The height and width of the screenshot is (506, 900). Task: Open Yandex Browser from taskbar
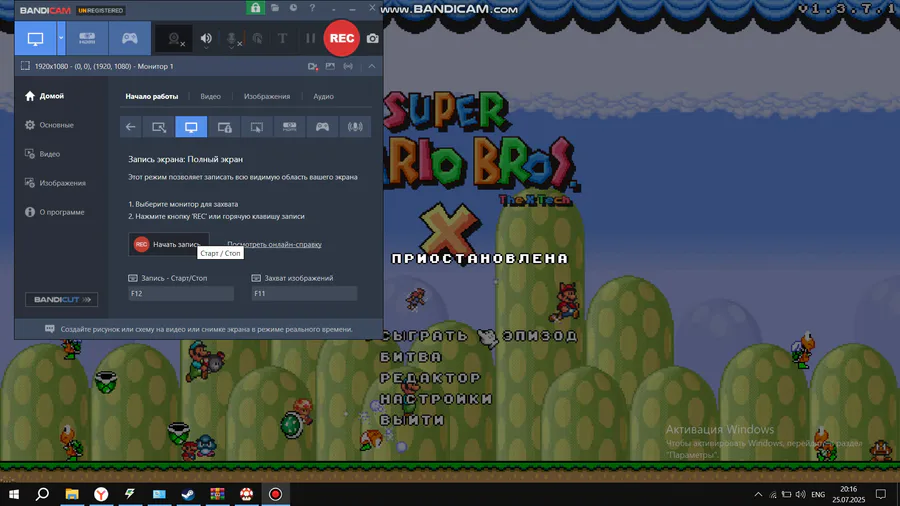point(101,494)
